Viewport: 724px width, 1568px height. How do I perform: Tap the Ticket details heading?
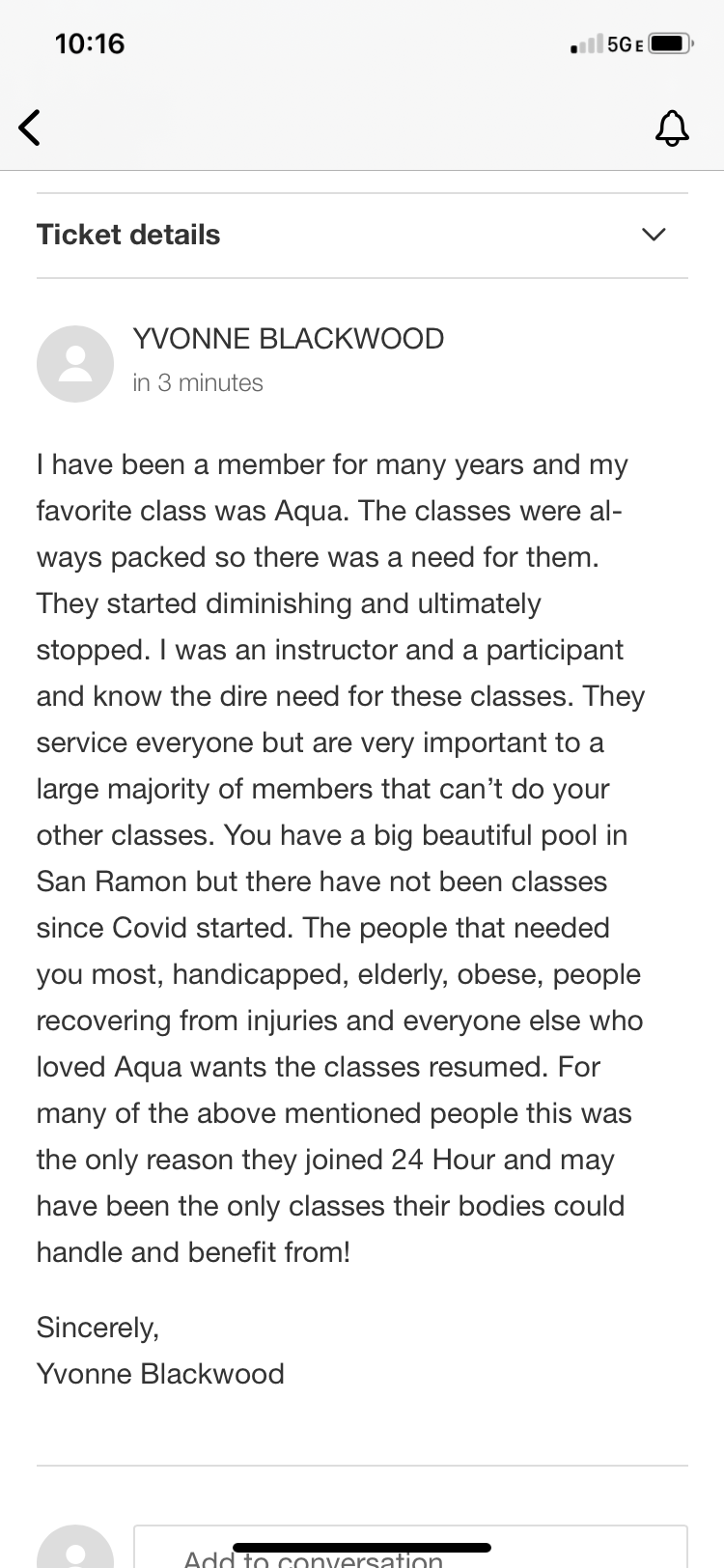point(128,235)
